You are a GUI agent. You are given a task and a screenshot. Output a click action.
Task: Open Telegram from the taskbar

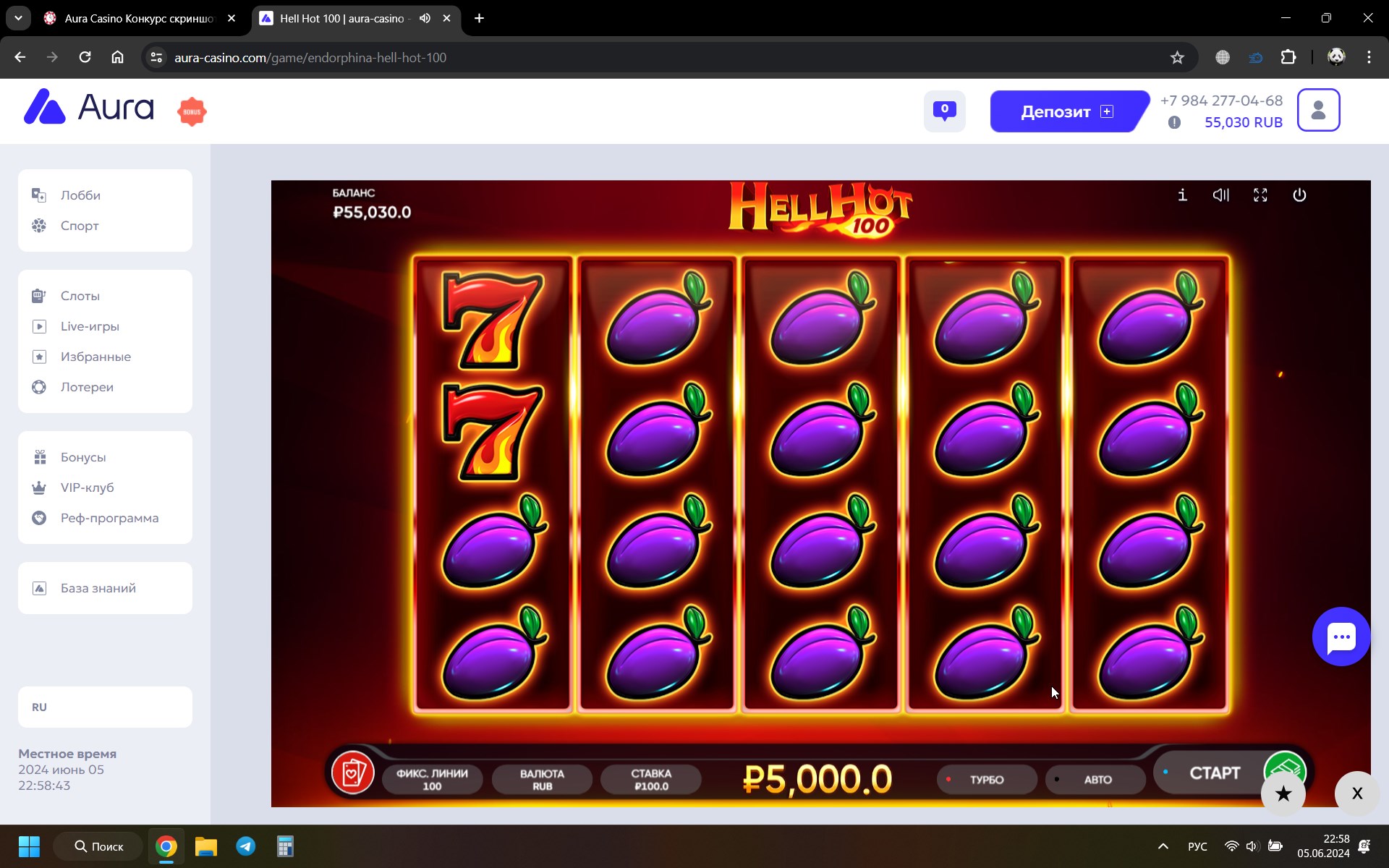[x=246, y=846]
